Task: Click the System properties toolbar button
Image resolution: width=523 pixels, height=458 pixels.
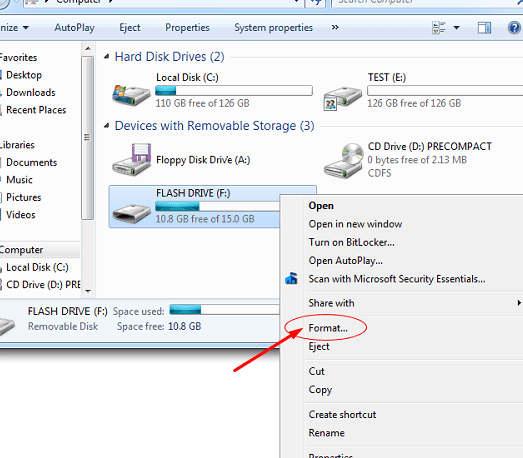Action: coord(274,28)
